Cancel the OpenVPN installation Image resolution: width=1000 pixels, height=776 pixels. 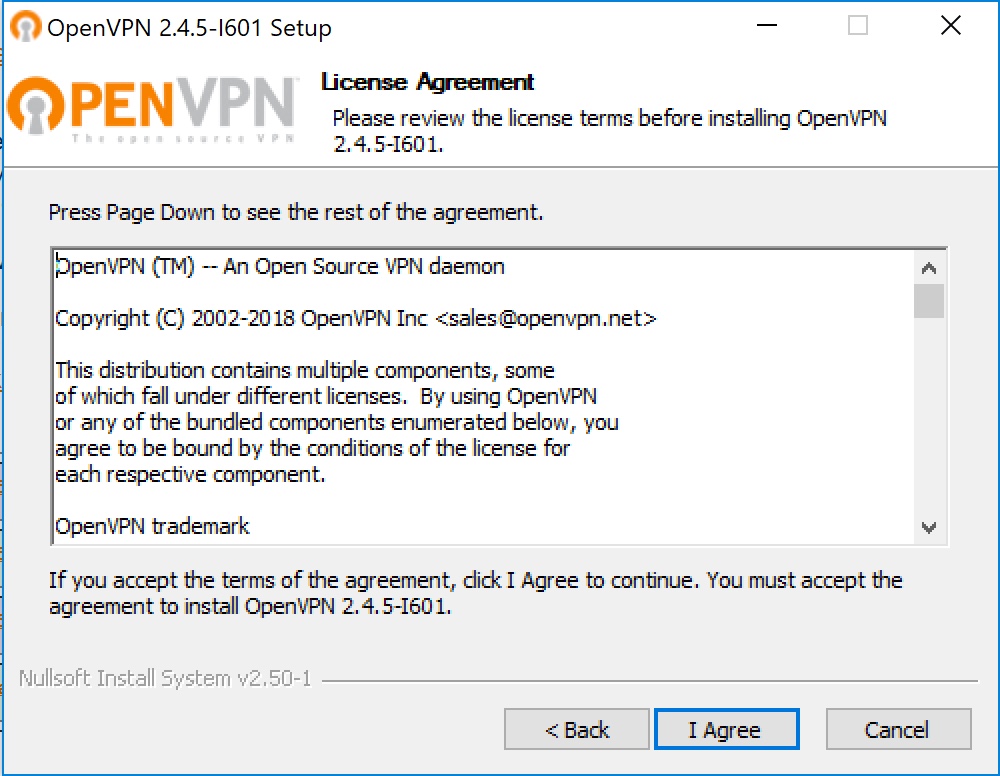[x=898, y=729]
